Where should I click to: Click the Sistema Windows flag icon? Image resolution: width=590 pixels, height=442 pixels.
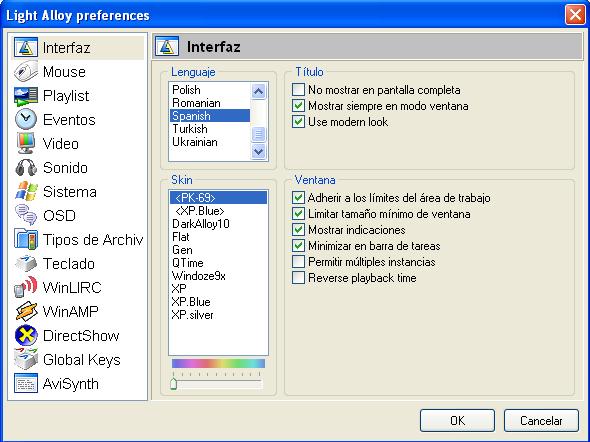(x=26, y=191)
